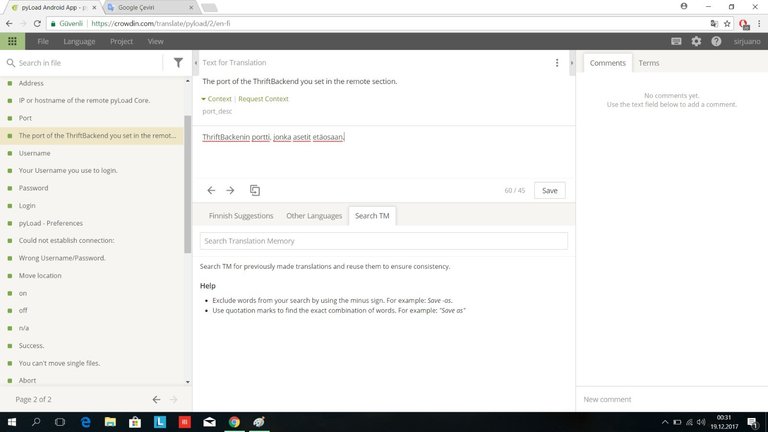Click Google Translate icon in address bar
Image resolution: width=768 pixels, height=432 pixels.
pos(714,24)
